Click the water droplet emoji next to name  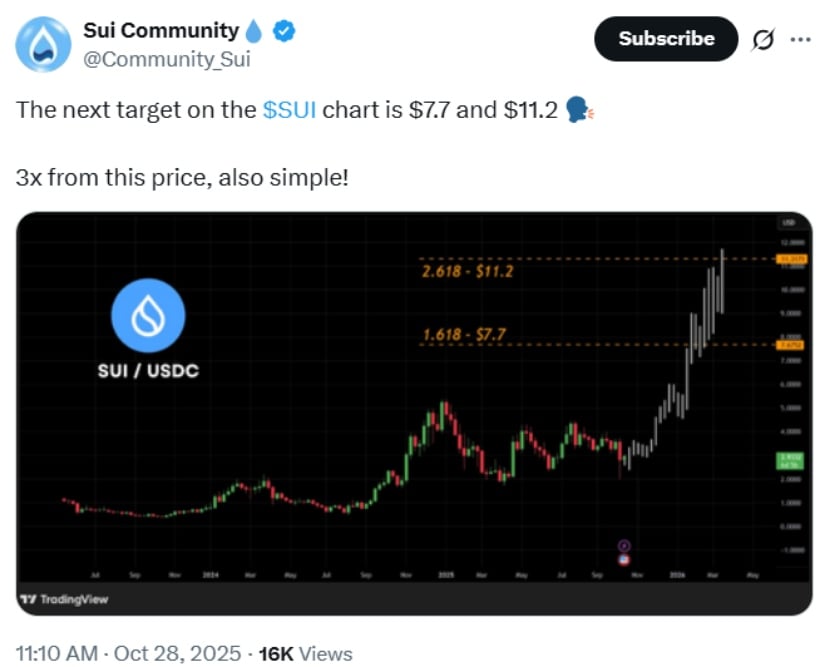point(258,32)
